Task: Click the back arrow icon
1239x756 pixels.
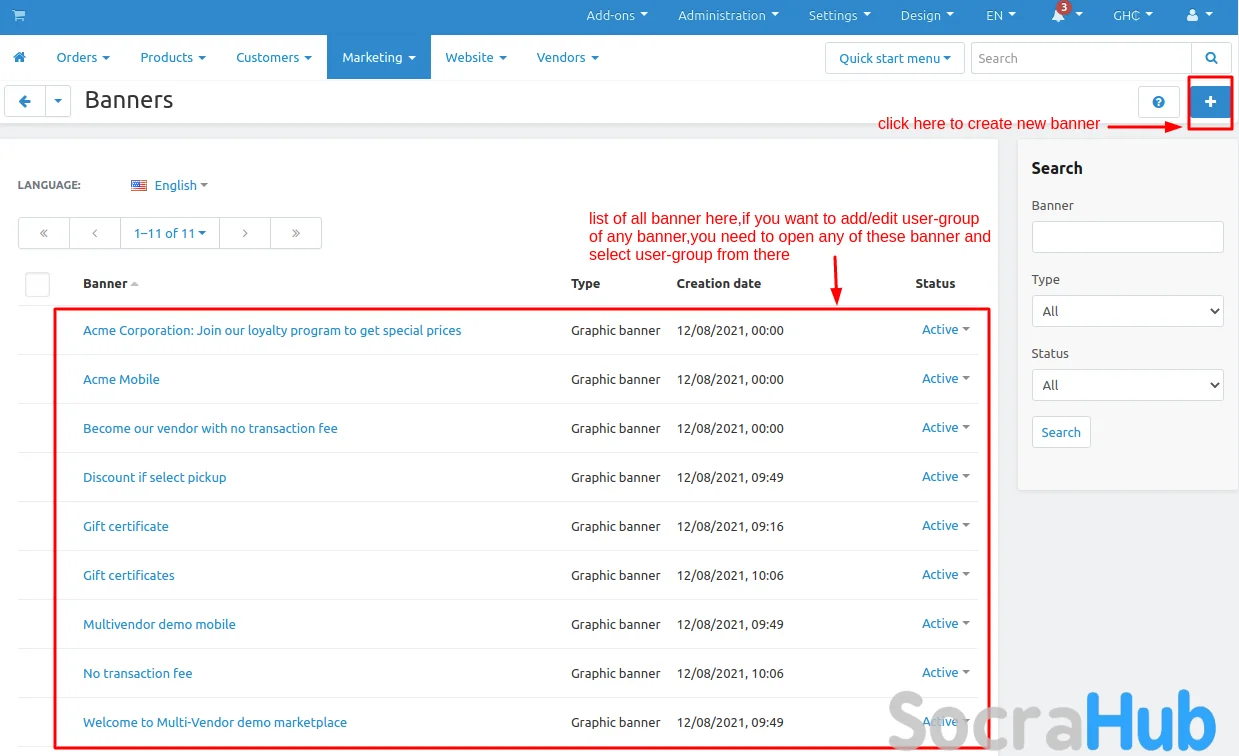Action: [25, 101]
